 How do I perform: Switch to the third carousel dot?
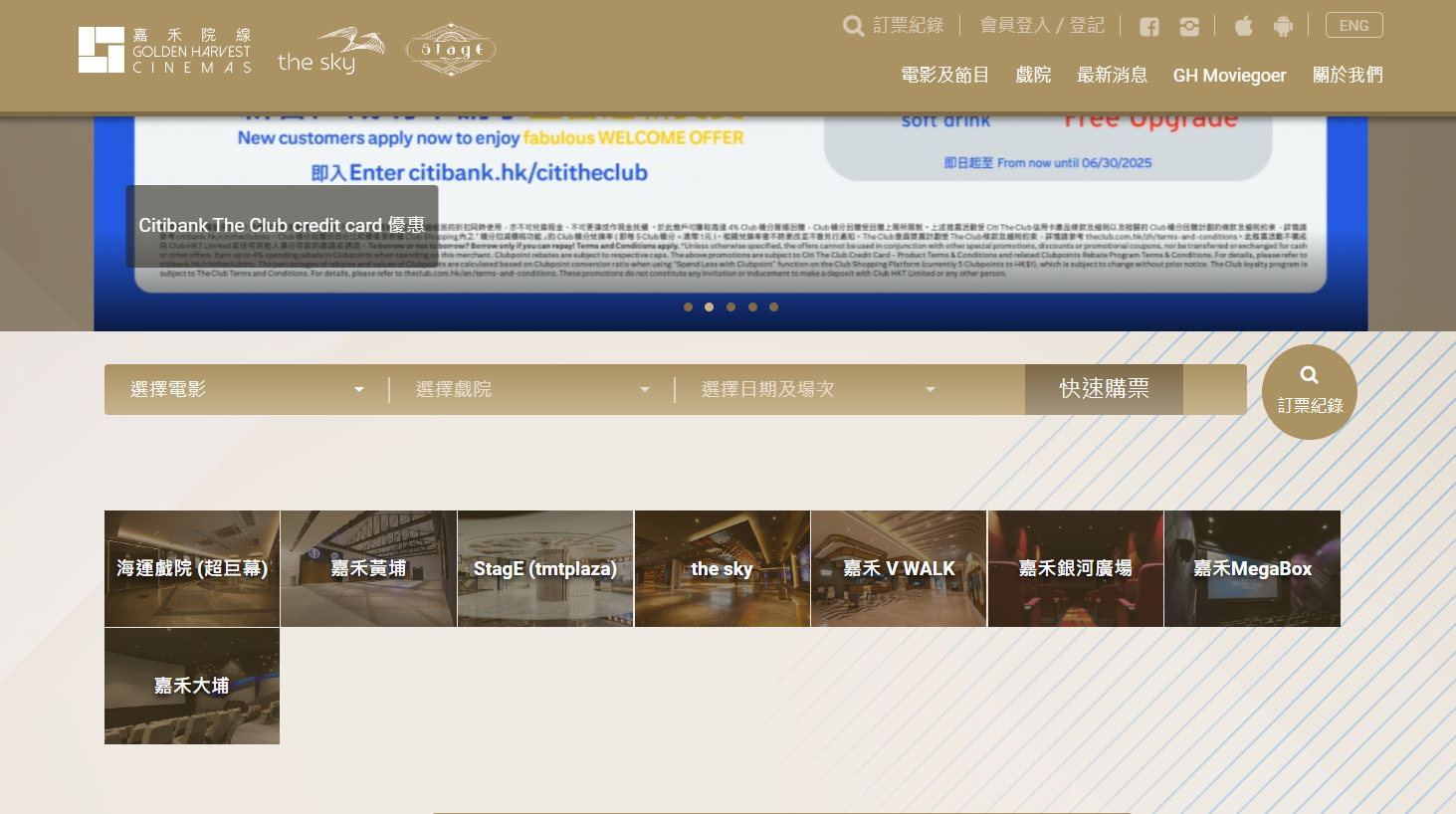click(730, 307)
